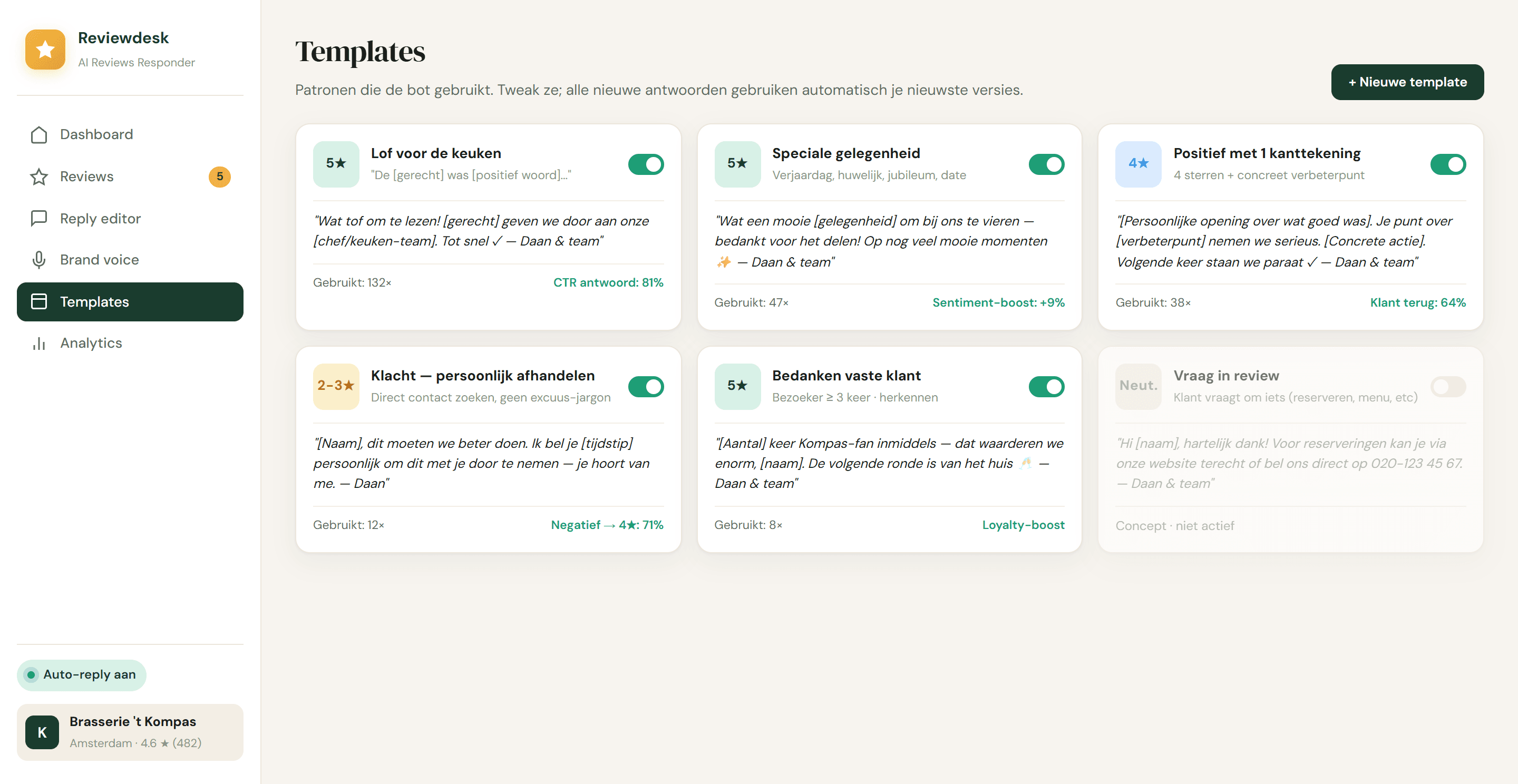The height and width of the screenshot is (784, 1518).
Task: Click 'Direct contact zoeken, geen excuus-jargon' subtitle
Action: coord(490,398)
